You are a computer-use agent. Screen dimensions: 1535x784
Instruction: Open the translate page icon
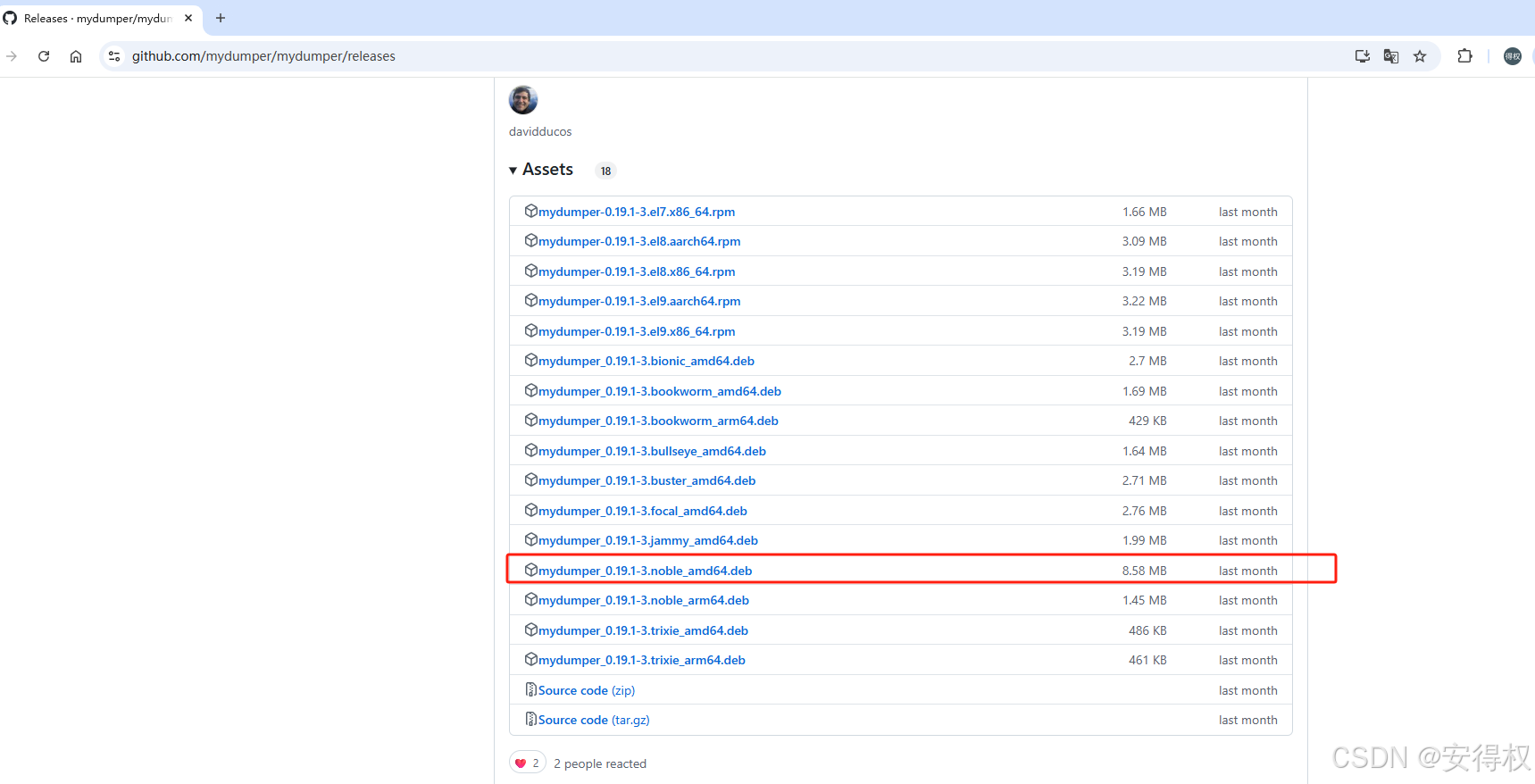point(1391,56)
